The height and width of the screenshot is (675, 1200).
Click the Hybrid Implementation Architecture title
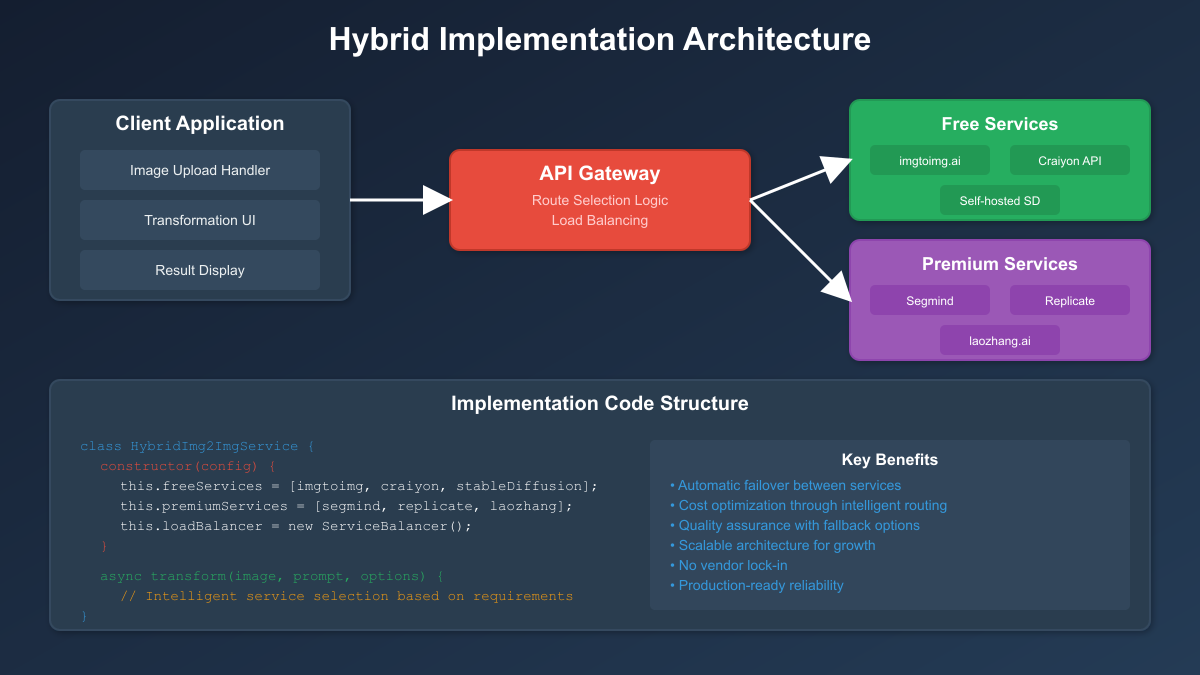coord(600,40)
